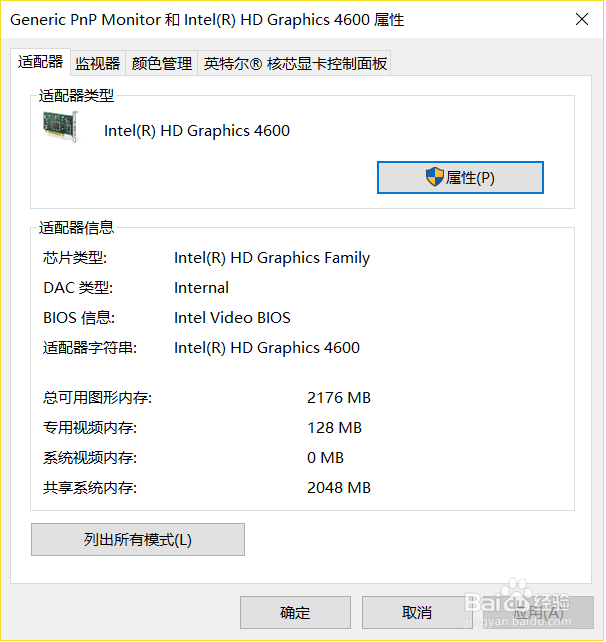Click the shield icon on 属性 button
606x642 pixels.
435,177
